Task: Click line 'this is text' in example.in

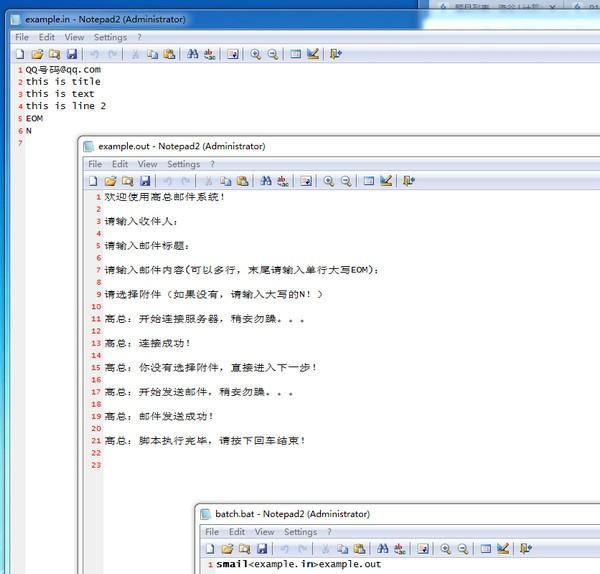Action: (60, 94)
